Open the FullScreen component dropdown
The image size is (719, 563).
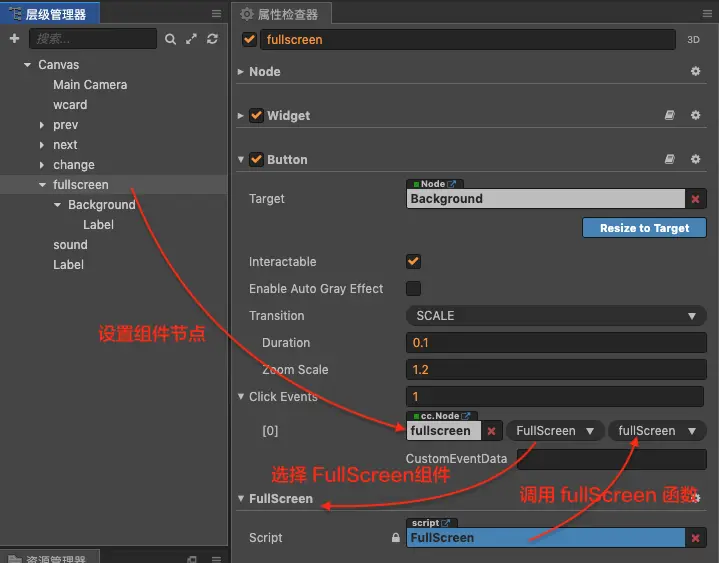point(555,431)
